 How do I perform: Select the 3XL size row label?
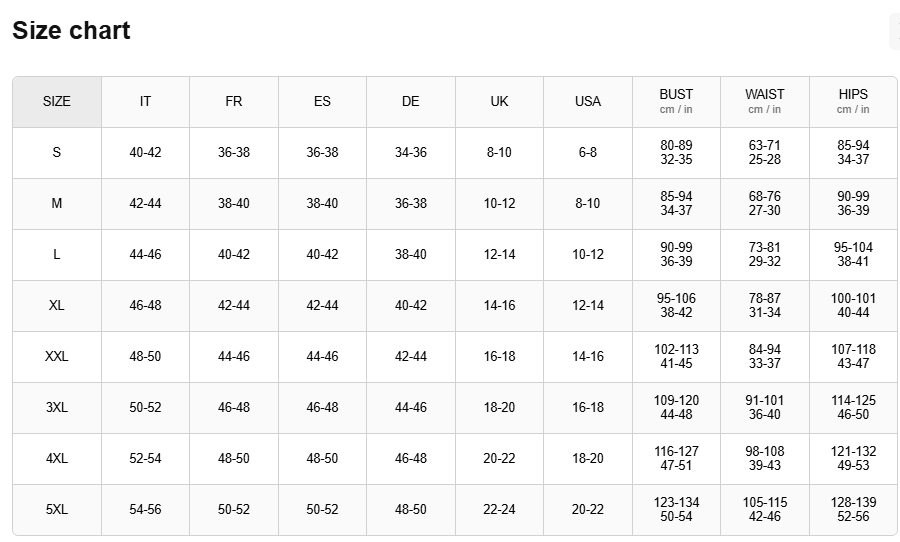click(x=57, y=408)
